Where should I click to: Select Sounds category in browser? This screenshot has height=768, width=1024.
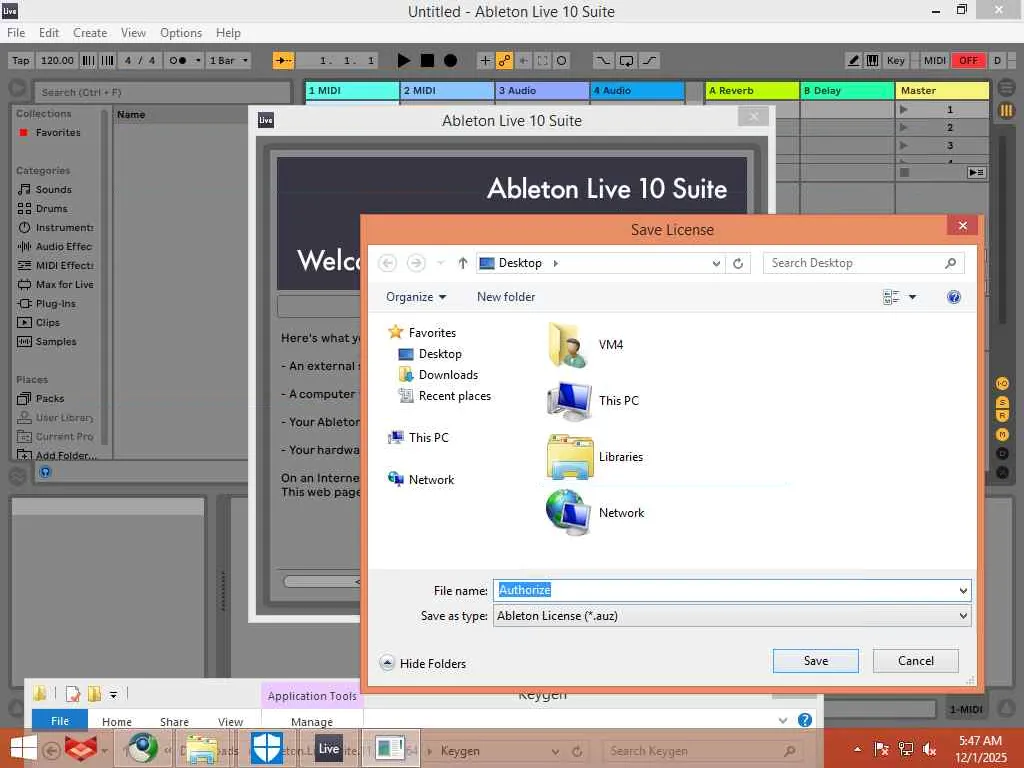[54, 189]
